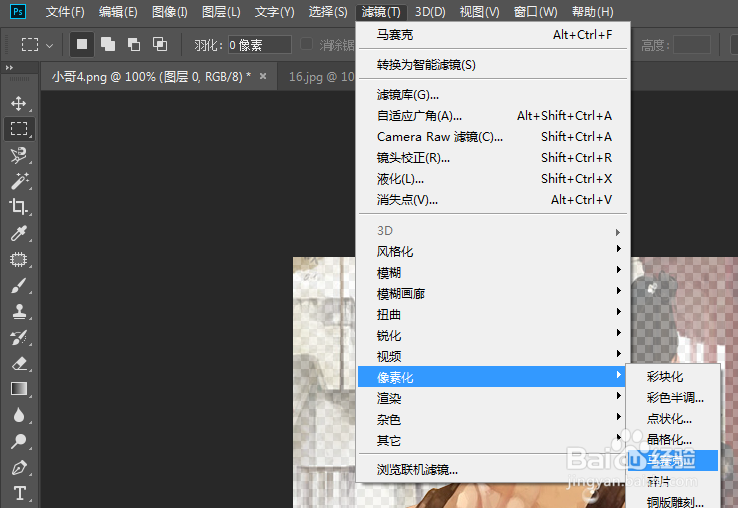Choose Intersect with Selection mode icon
The height and width of the screenshot is (508, 738).
point(160,44)
